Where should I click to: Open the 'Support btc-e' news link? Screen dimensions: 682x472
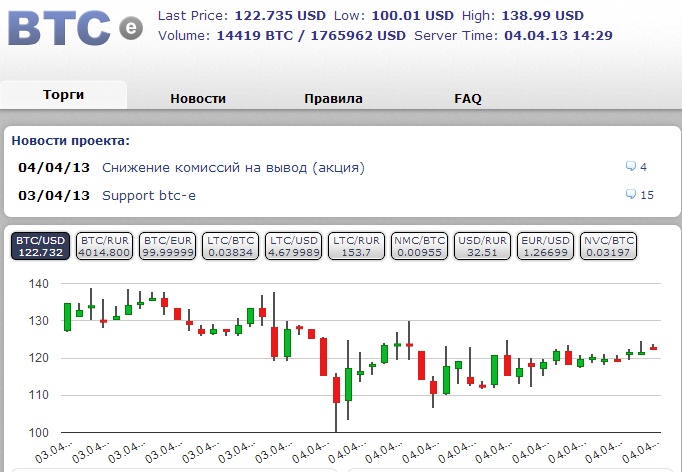click(x=149, y=195)
